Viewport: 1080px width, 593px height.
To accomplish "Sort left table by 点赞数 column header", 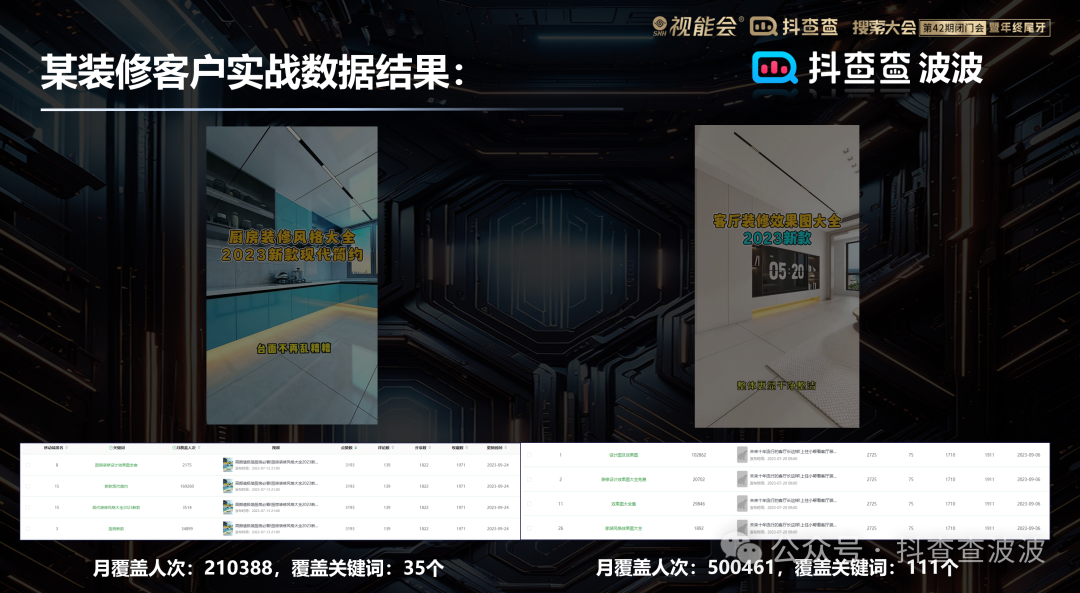I will coord(348,448).
